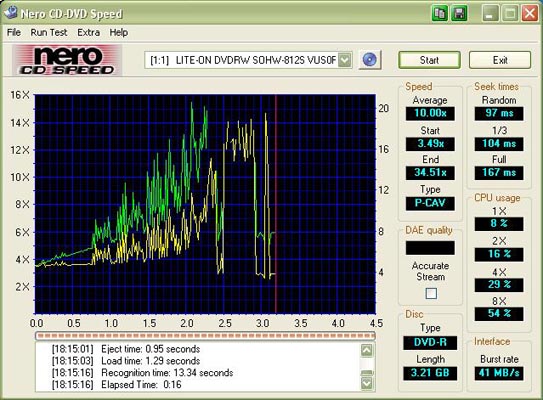Close the Nero CD-DVD Speed window
The width and height of the screenshot is (543, 400).
[530, 13]
